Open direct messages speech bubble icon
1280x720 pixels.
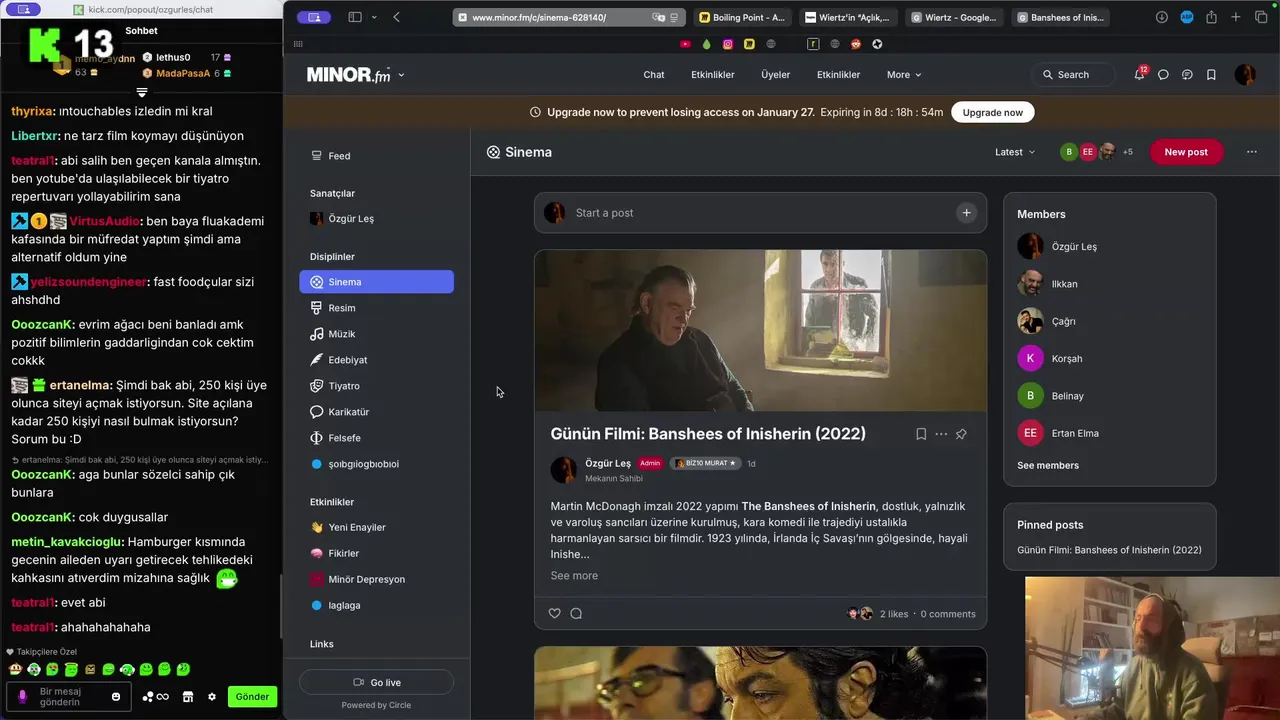pos(1163,75)
